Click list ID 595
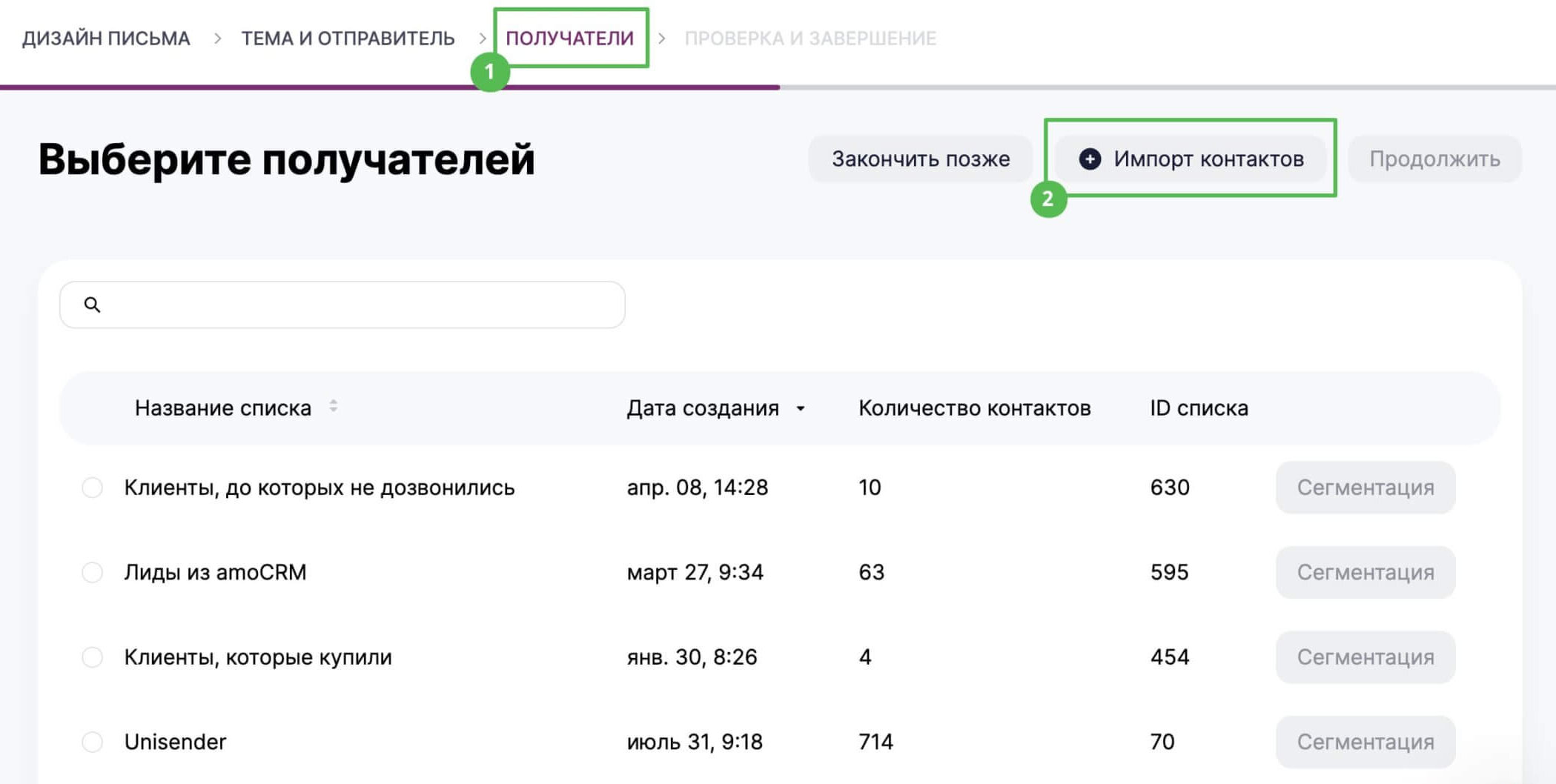Viewport: 1556px width, 784px height. click(1170, 572)
